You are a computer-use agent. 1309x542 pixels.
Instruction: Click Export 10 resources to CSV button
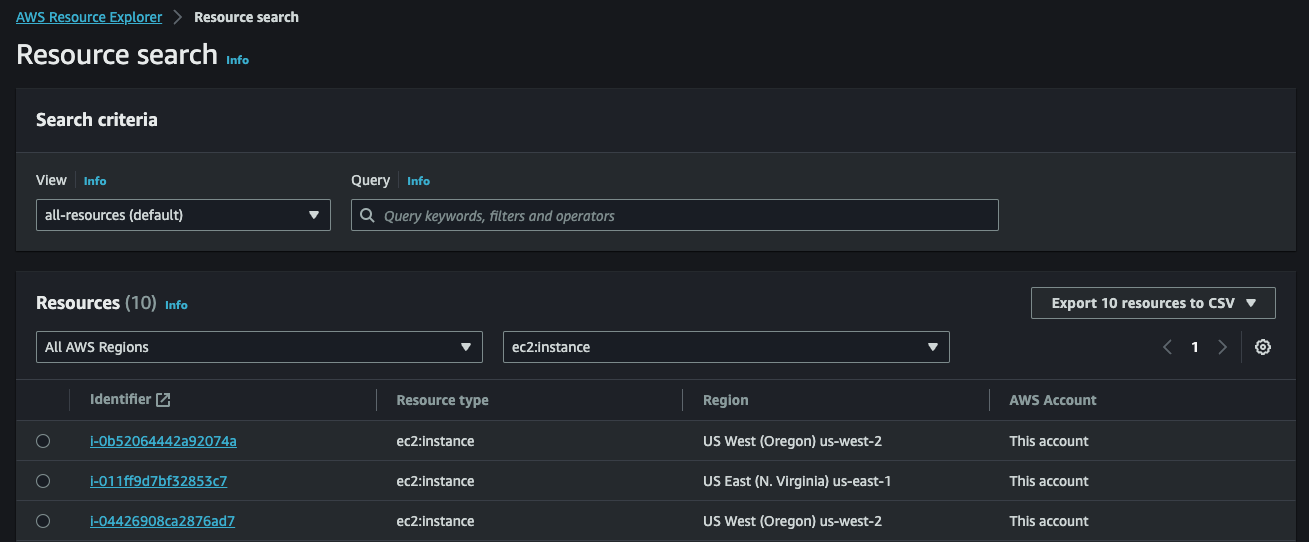[1153, 303]
